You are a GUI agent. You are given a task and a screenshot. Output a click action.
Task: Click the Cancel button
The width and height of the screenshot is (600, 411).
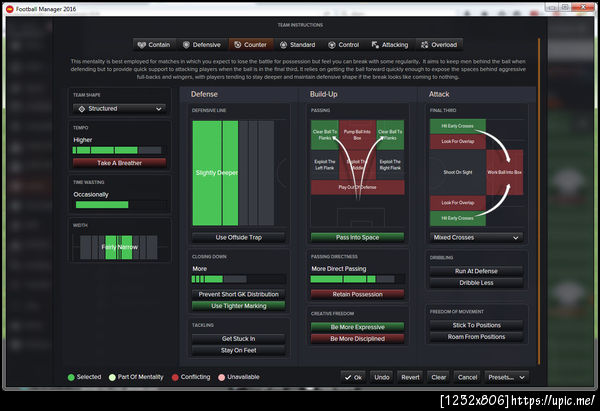click(467, 377)
